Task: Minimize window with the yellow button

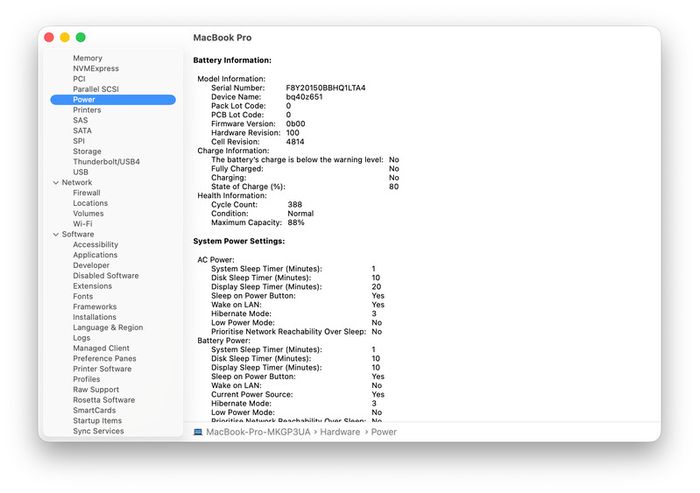Action: pos(65,38)
